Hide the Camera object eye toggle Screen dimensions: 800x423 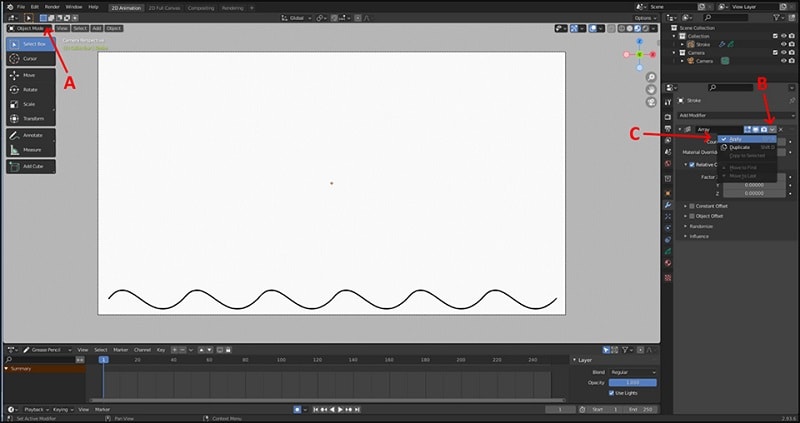pos(784,61)
